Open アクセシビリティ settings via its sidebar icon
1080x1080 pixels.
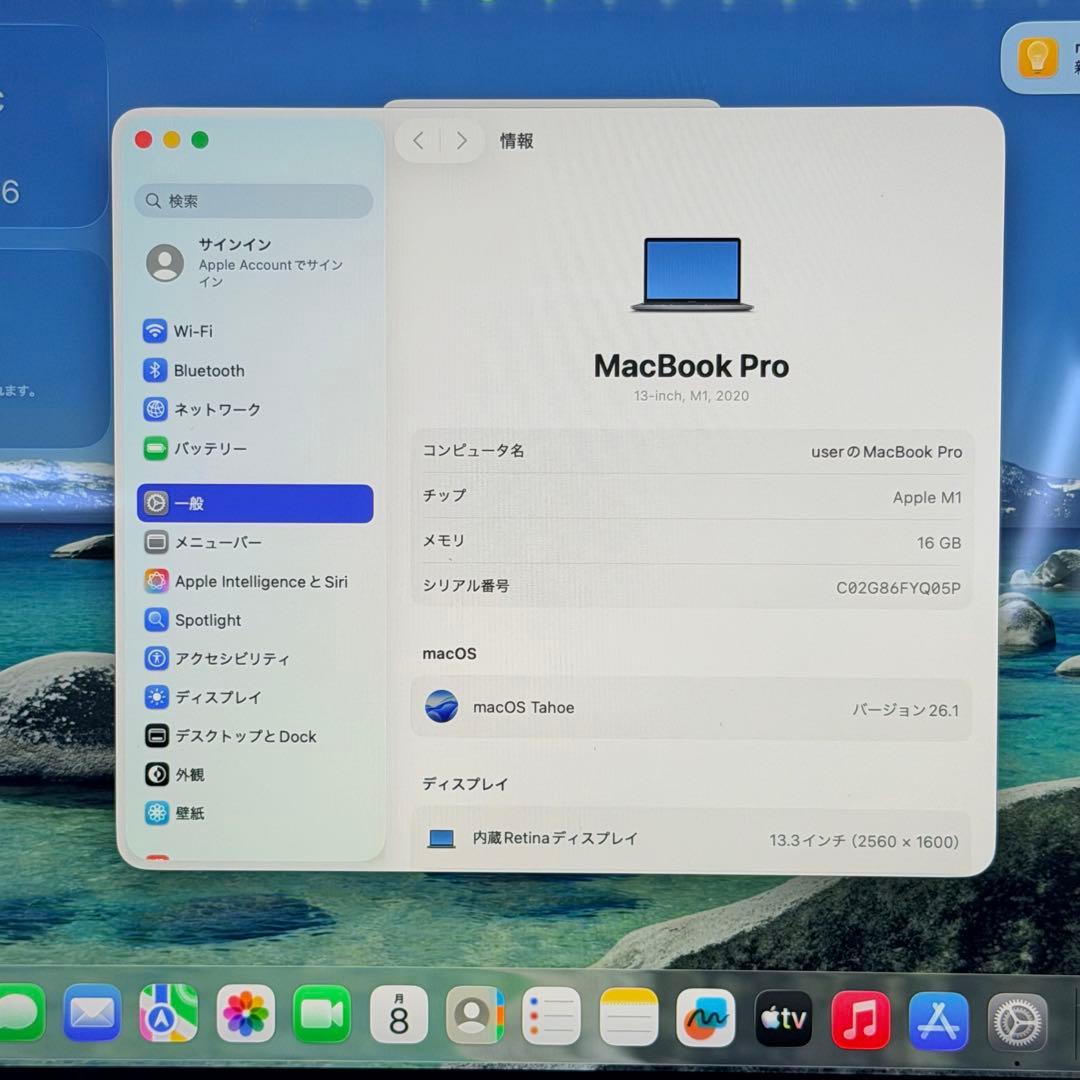[157, 658]
